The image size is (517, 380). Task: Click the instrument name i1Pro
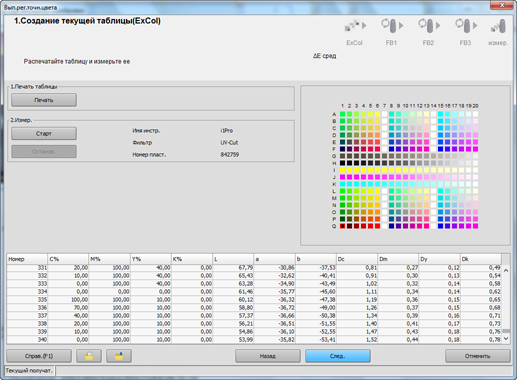(x=227, y=131)
